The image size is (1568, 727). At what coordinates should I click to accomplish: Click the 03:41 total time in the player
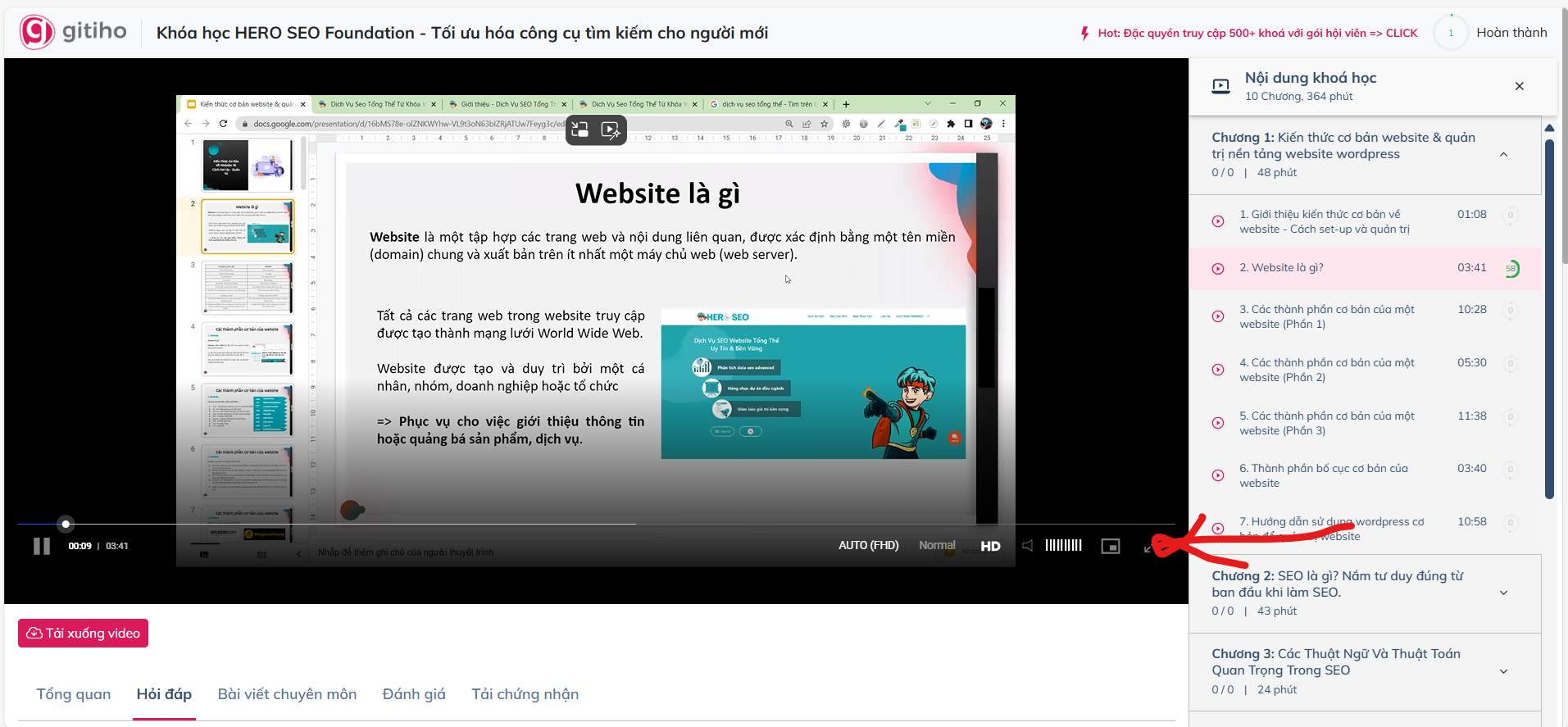point(116,546)
